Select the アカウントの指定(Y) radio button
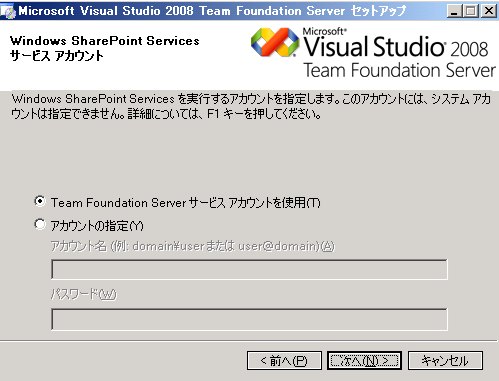The image size is (499, 381). pos(40,224)
